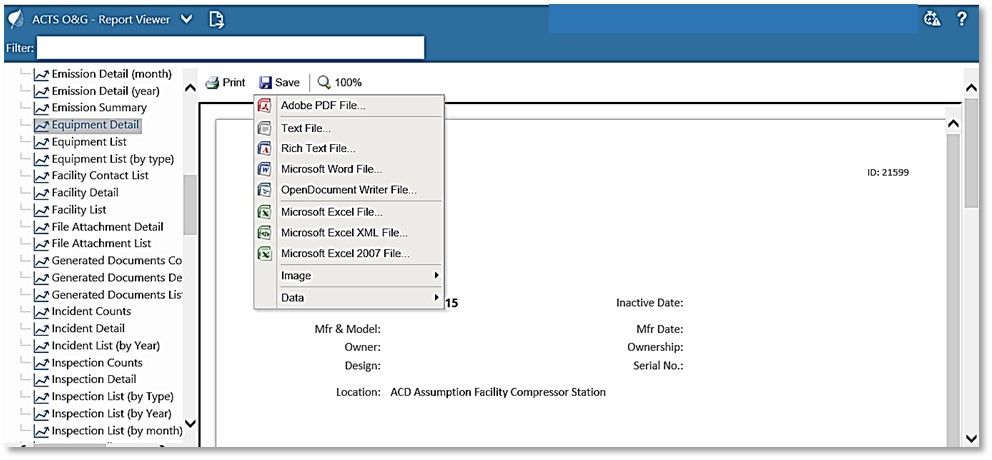
Task: Click the Rich Text File icon
Action: [264, 149]
